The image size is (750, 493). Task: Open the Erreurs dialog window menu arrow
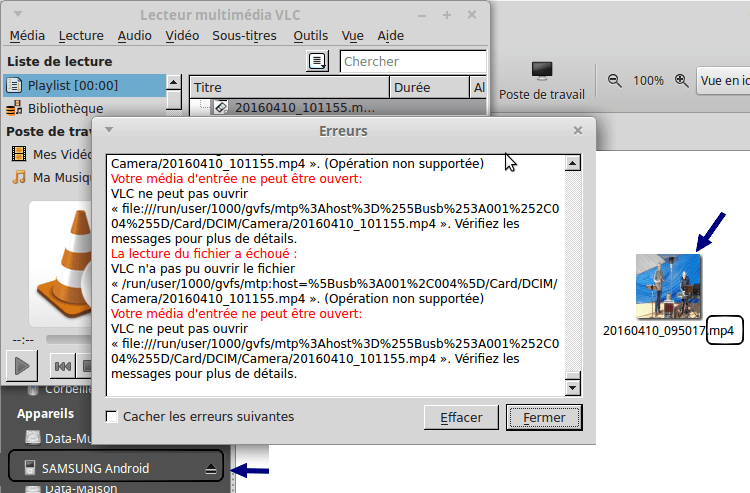point(109,130)
